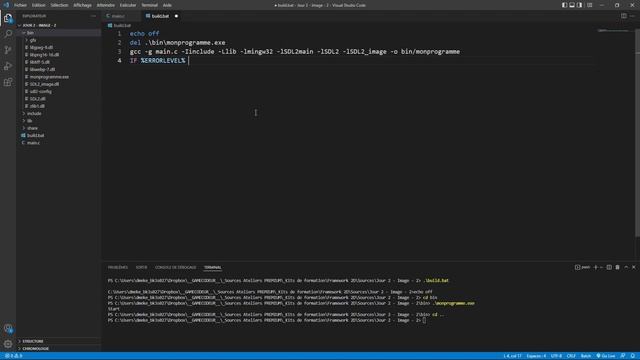The width and height of the screenshot is (640, 360).
Task: Open the Terminal menu in menu bar
Action: (149, 5)
